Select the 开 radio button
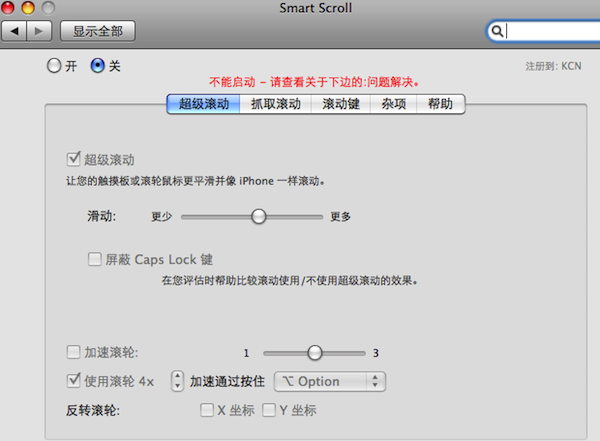Viewport: 600px width, 441px height. point(54,66)
